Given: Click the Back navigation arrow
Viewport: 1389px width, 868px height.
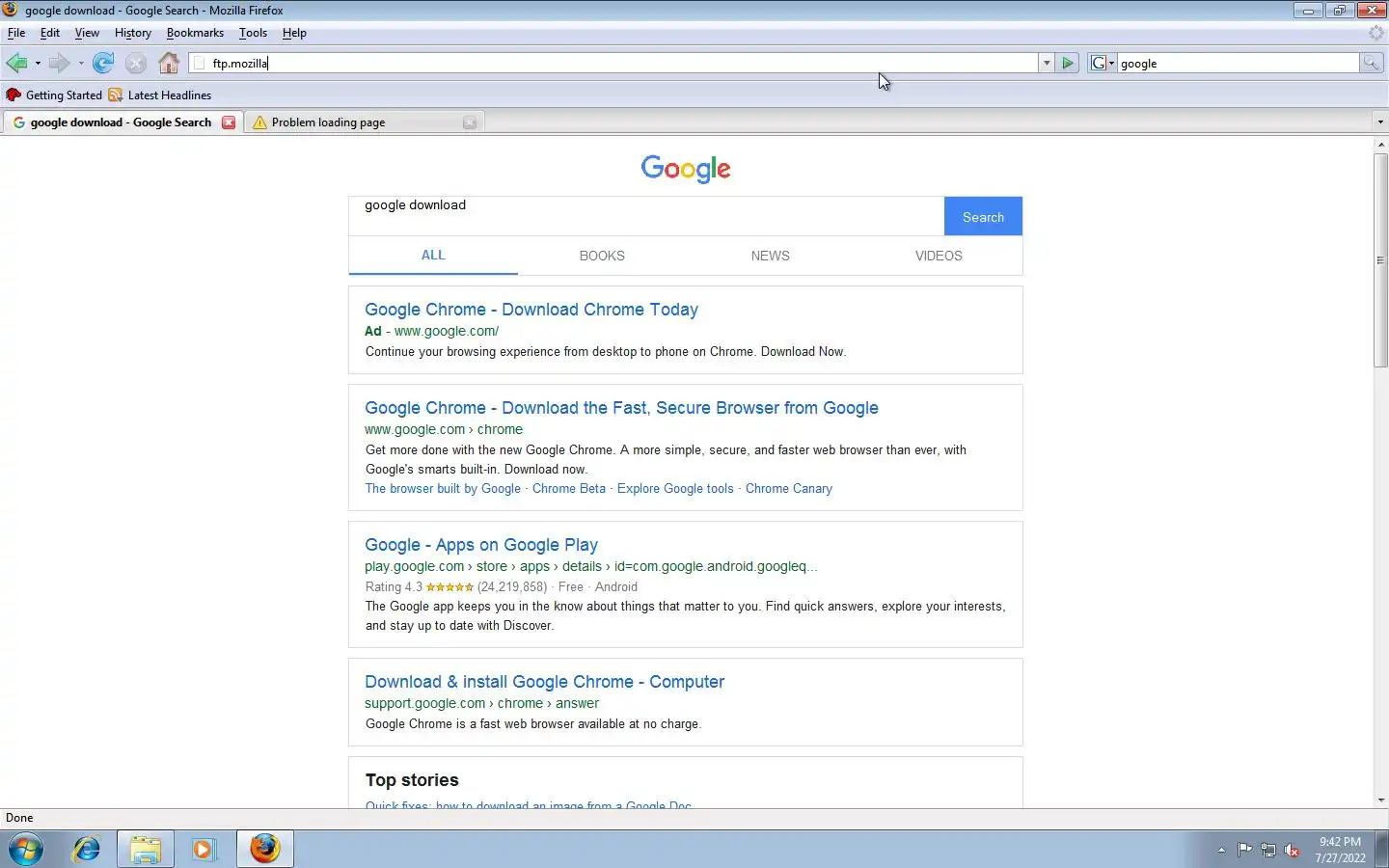Looking at the screenshot, I should click(16, 64).
